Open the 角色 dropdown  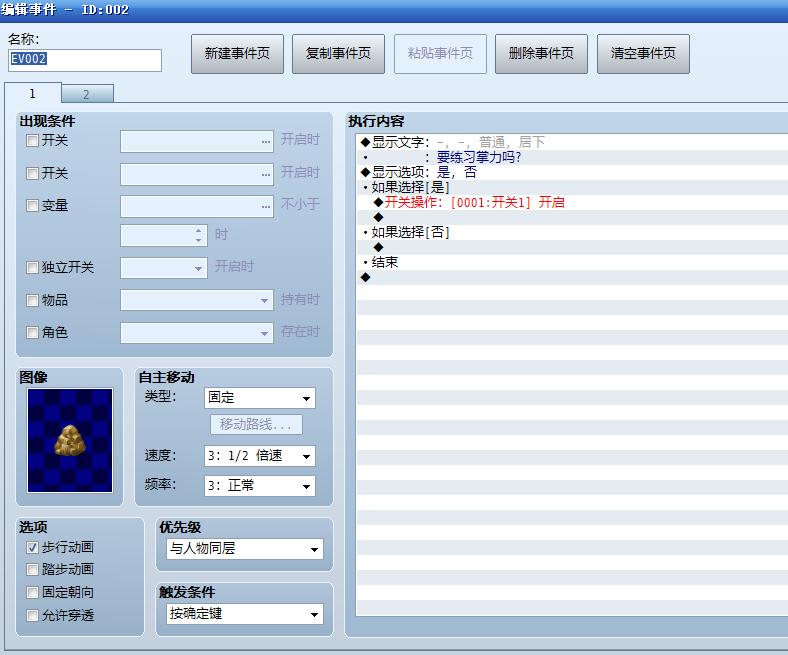click(x=197, y=333)
